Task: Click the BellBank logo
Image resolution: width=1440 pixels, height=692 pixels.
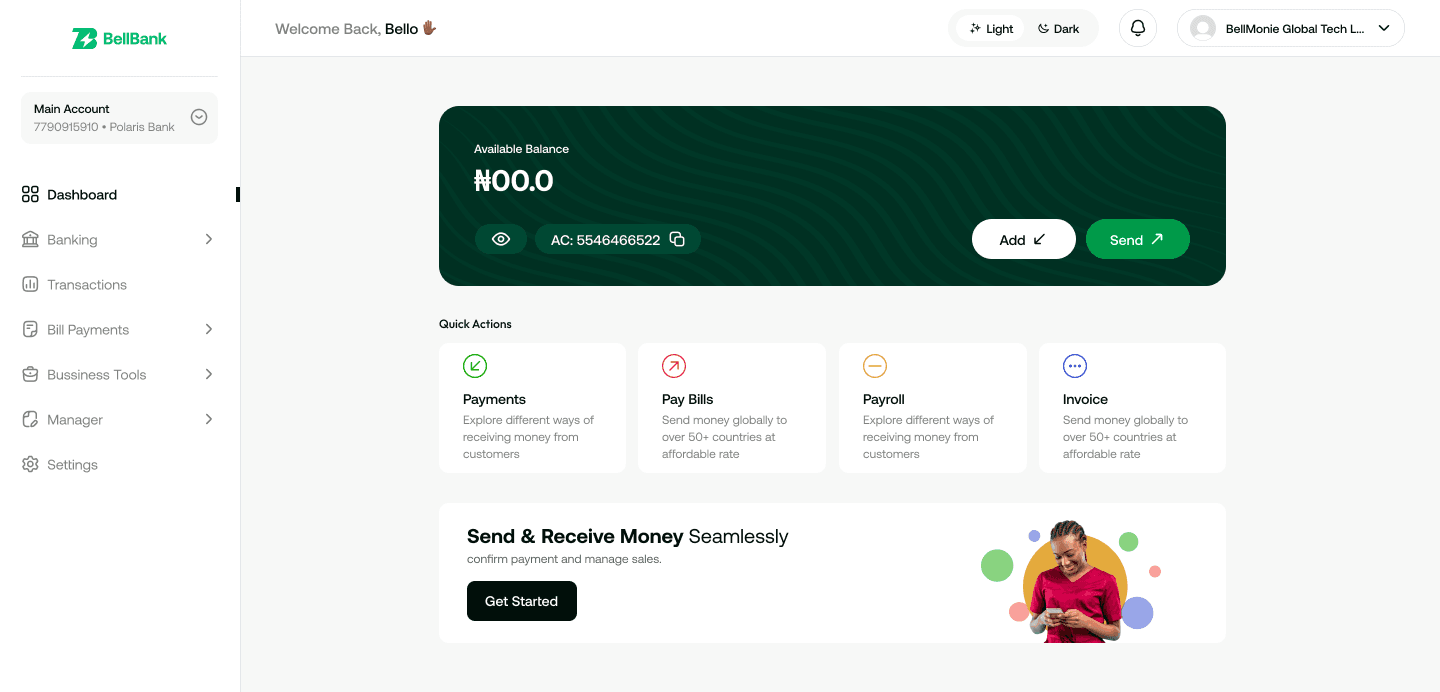Action: pyautogui.click(x=120, y=39)
